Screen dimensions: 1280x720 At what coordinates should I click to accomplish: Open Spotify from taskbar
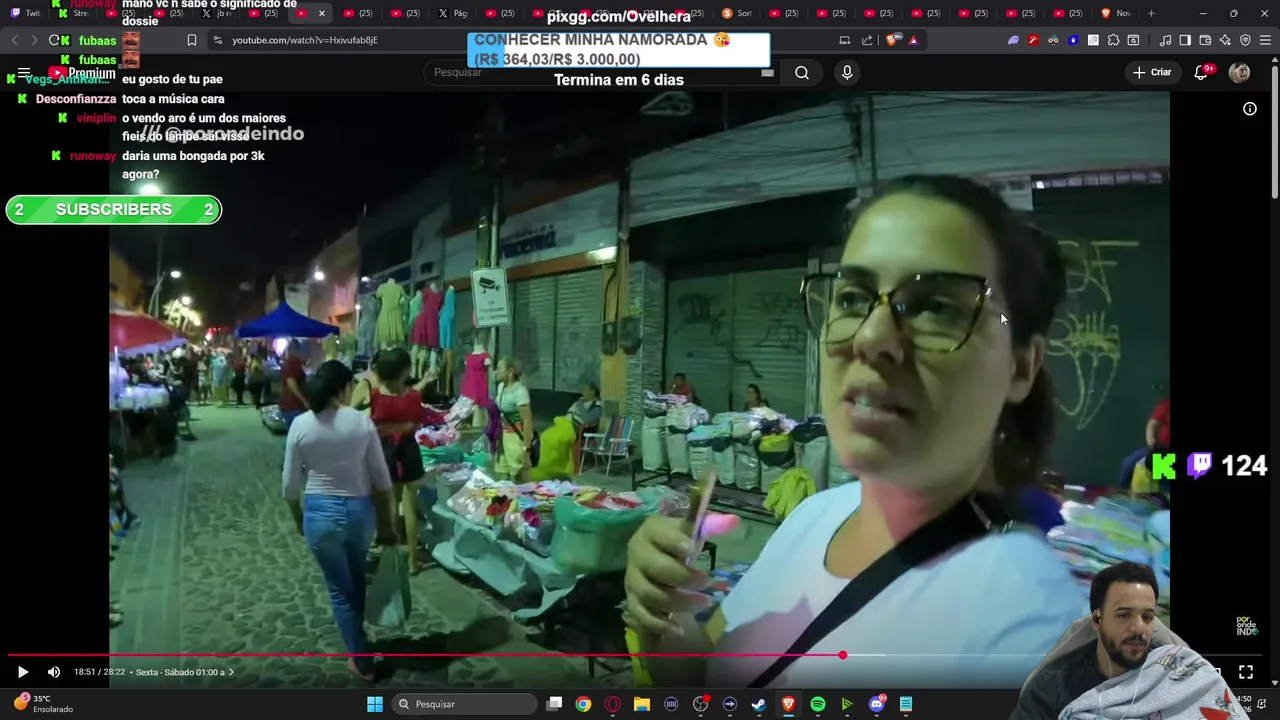(818, 704)
